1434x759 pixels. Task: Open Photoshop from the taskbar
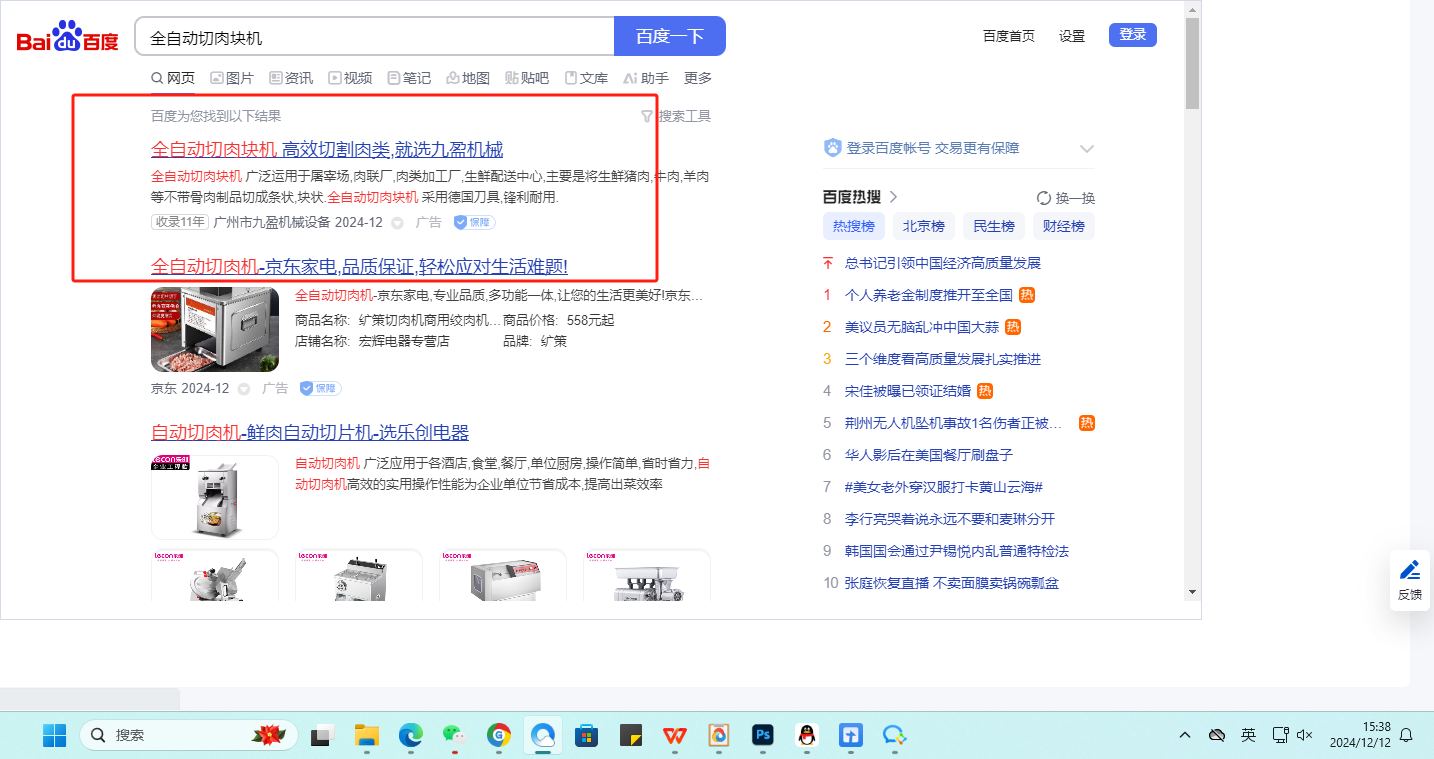click(x=763, y=735)
